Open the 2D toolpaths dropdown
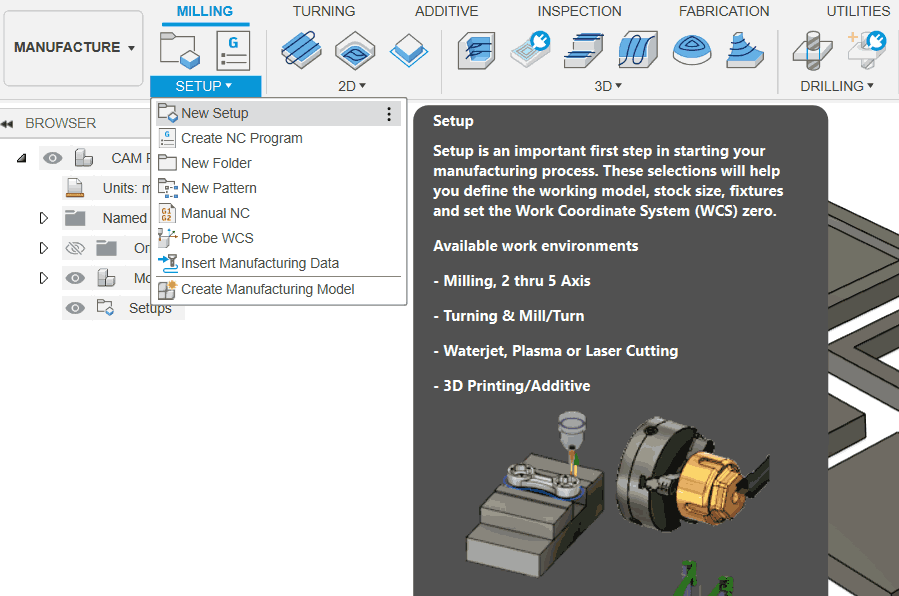 [351, 86]
